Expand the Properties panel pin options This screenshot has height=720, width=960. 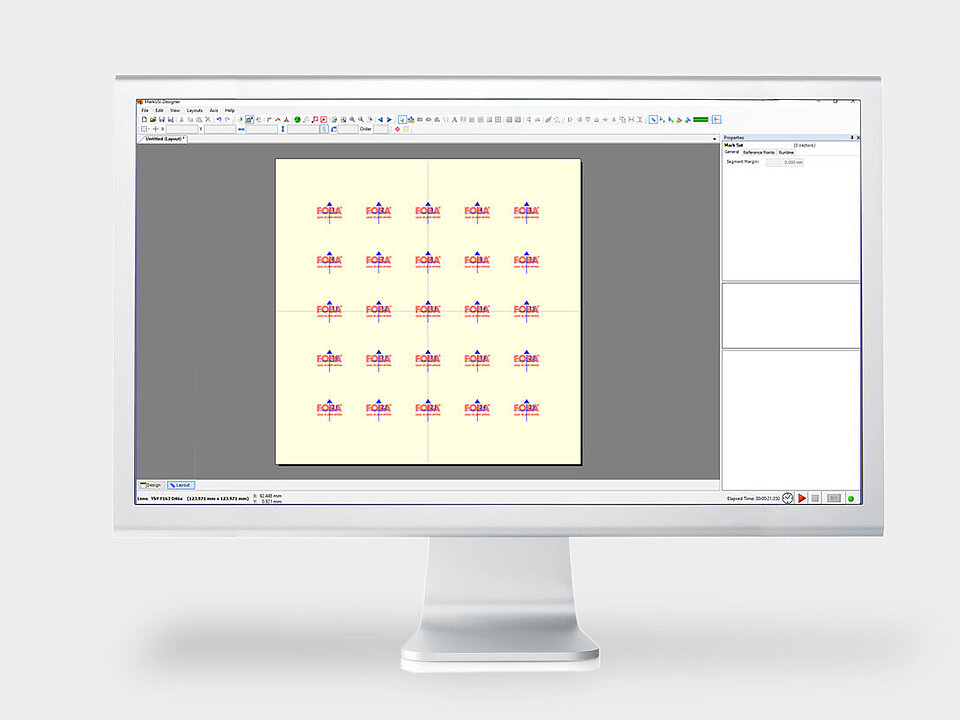pyautogui.click(x=852, y=136)
